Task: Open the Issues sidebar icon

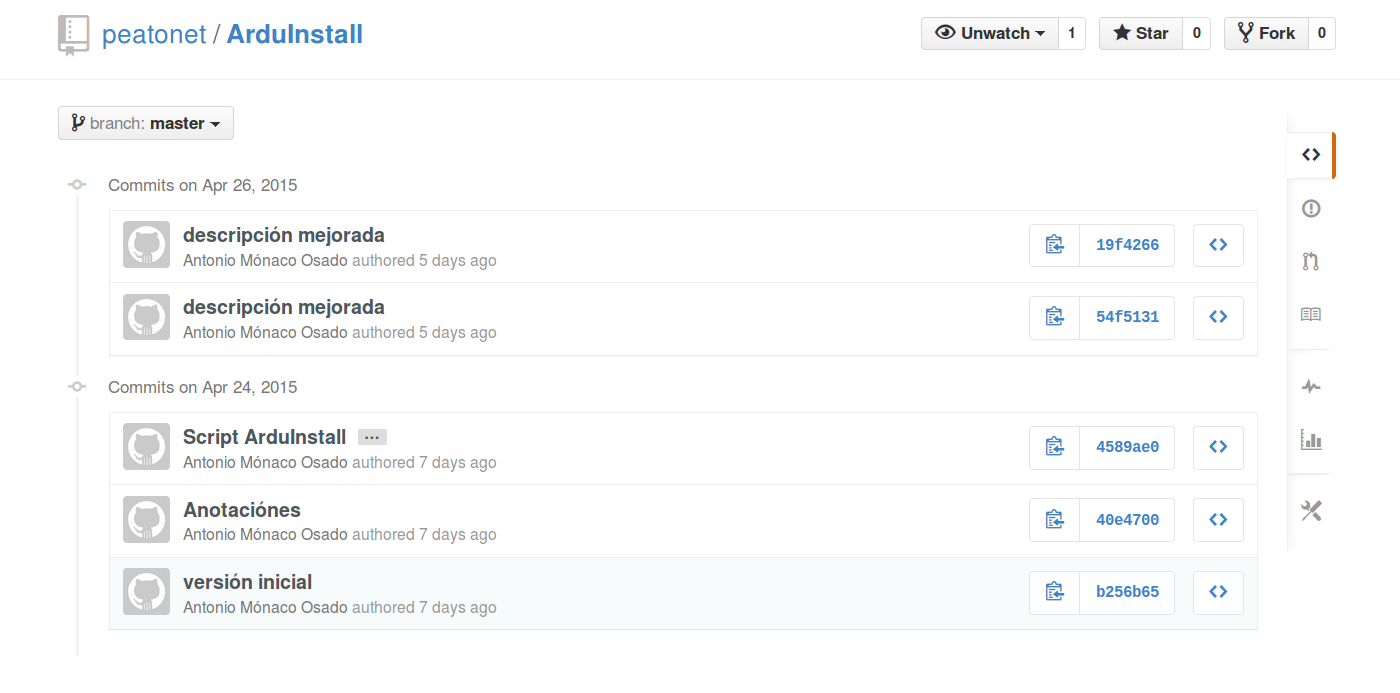Action: [1311, 208]
